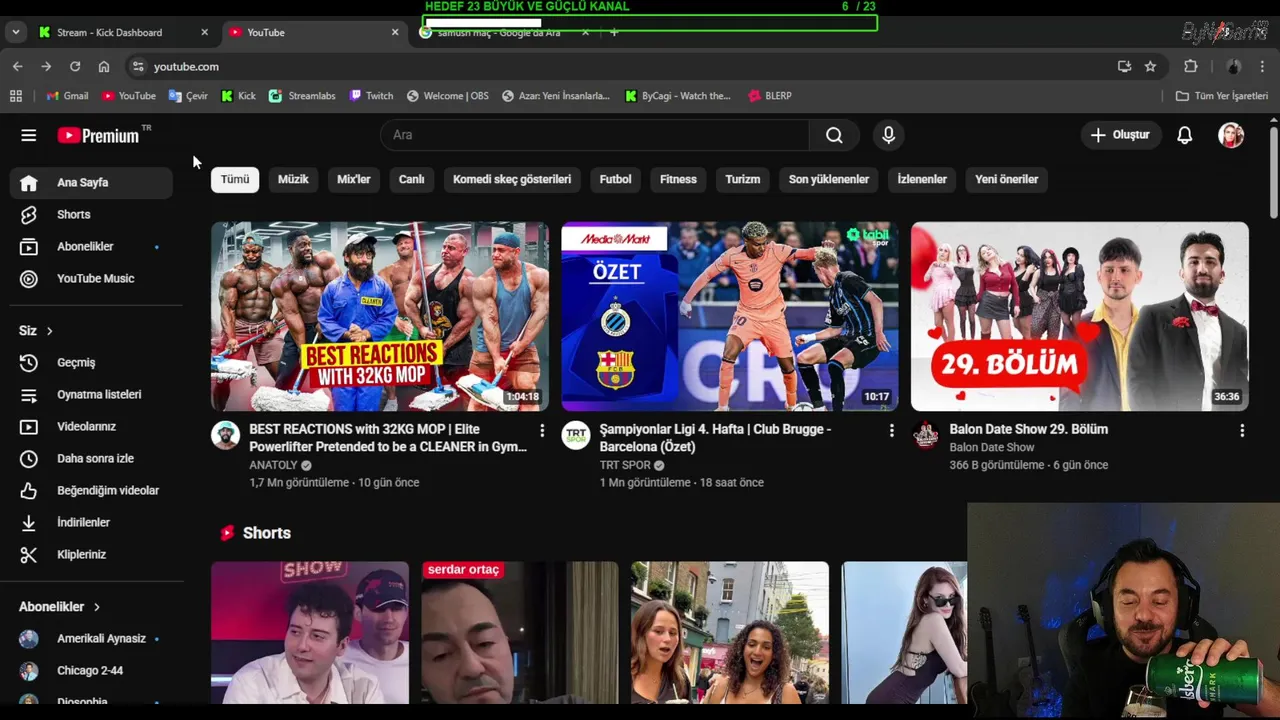Viewport: 1280px width, 720px height.
Task: Open the BLERP bookmark
Action: tap(769, 96)
